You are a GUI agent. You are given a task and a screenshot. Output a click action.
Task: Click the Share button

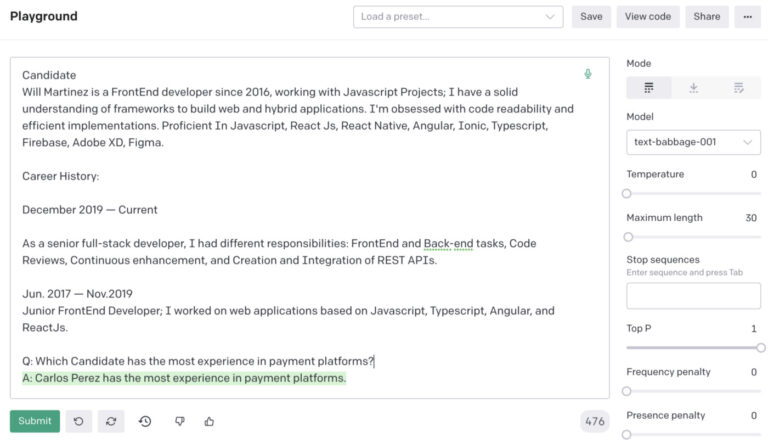click(x=707, y=17)
